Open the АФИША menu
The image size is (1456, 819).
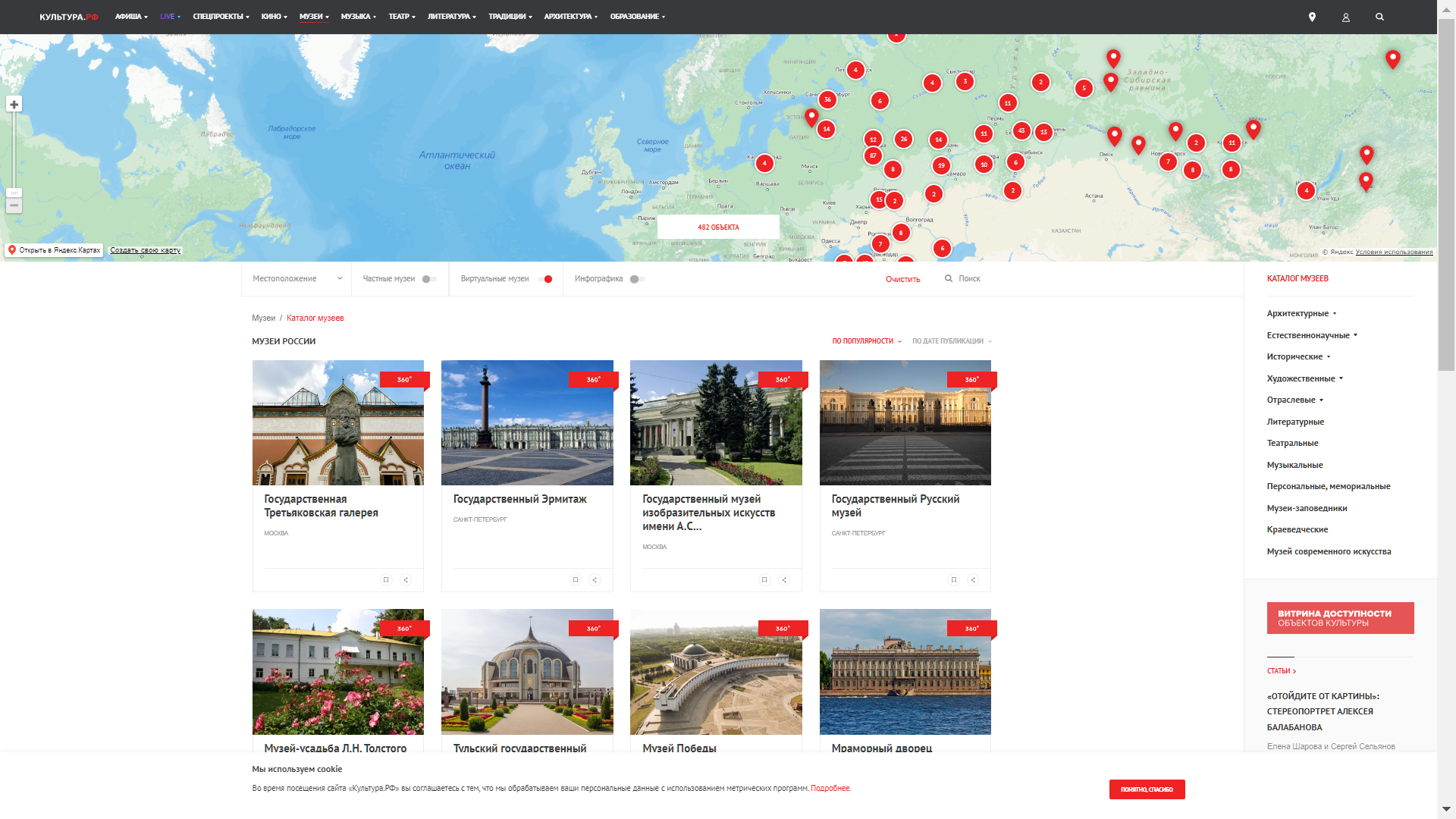point(131,17)
